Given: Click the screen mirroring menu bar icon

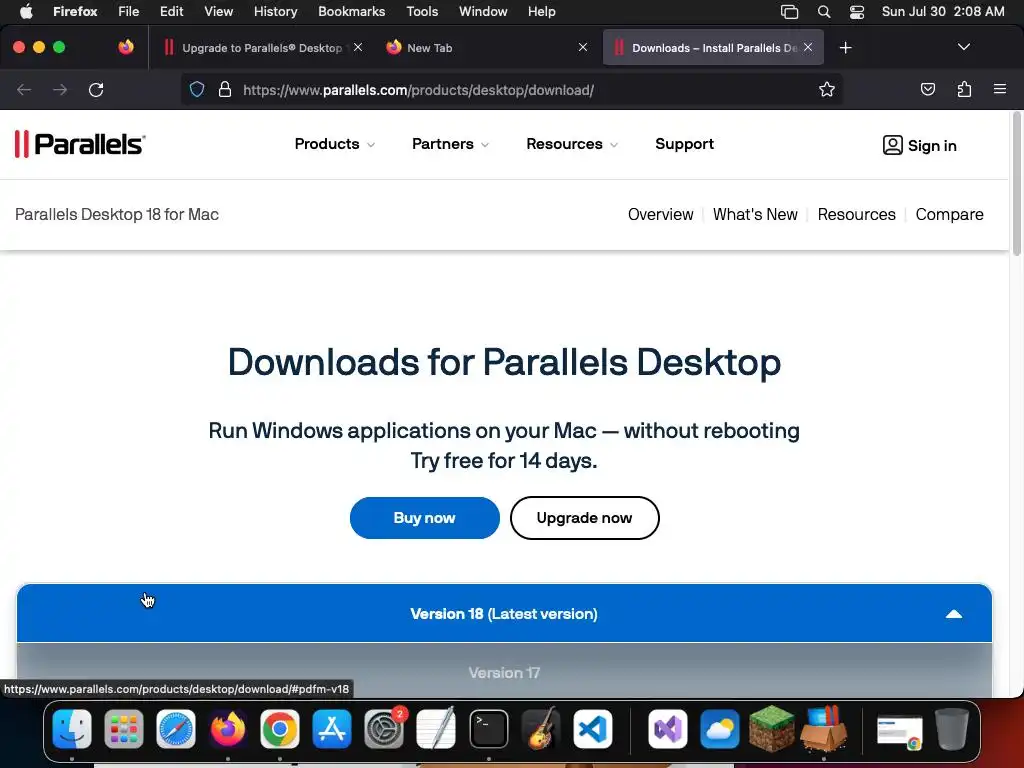Looking at the screenshot, I should coord(789,12).
